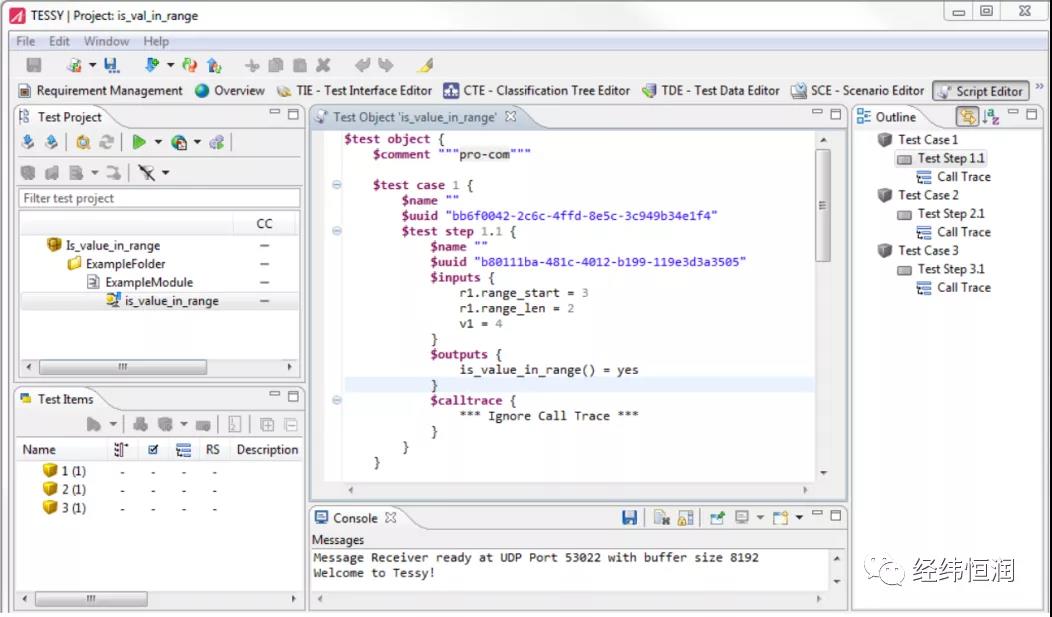Toggle Link with Editor button in Outline
The height and width of the screenshot is (617, 1052).
tap(967, 117)
